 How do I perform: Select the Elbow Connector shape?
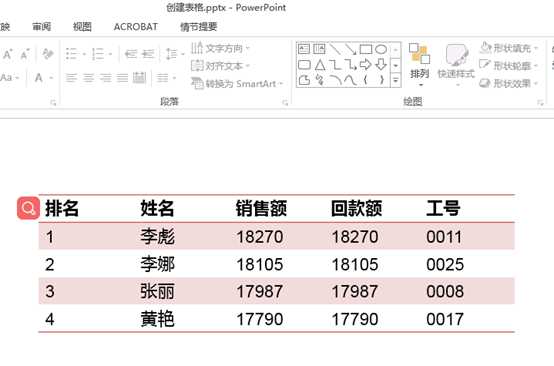(x=335, y=65)
